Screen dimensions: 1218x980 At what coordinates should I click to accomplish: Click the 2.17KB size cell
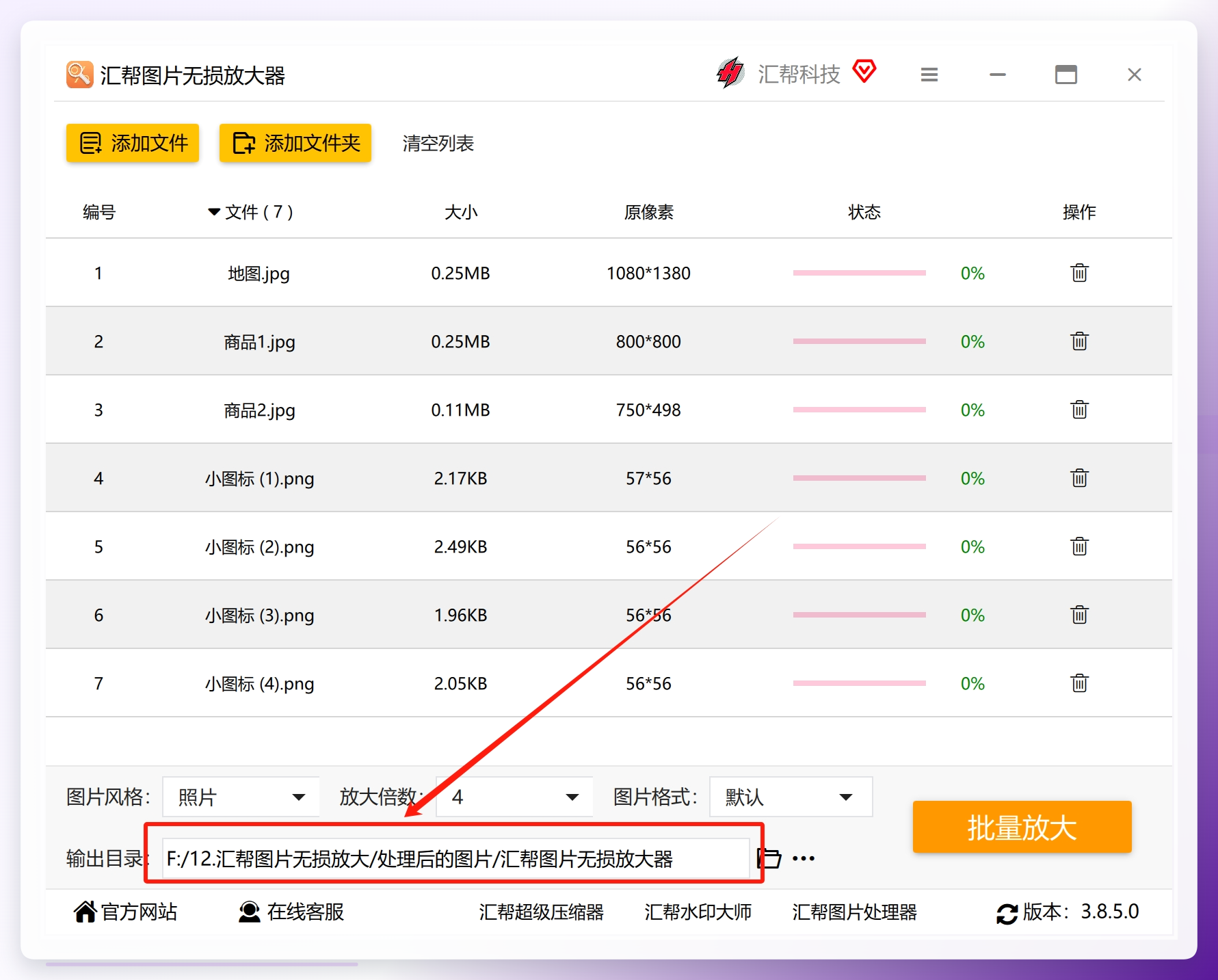click(x=460, y=478)
